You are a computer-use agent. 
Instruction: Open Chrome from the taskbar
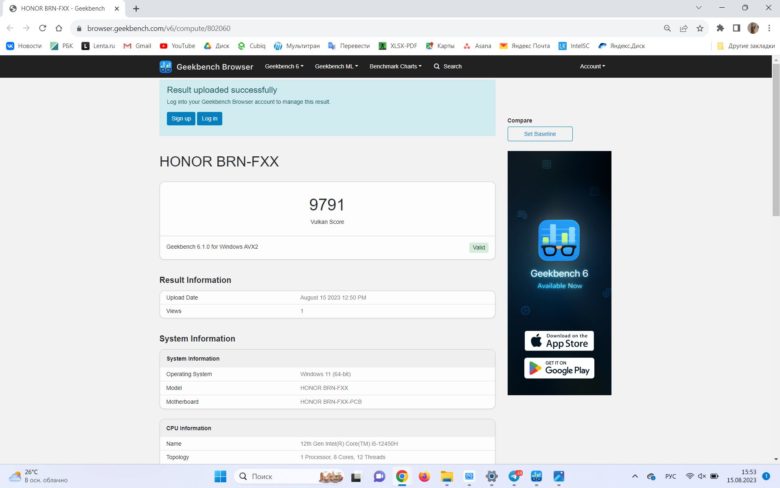point(402,477)
